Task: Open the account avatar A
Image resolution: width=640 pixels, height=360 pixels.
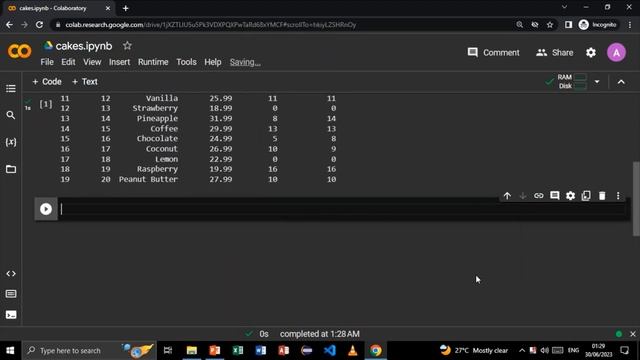Action: click(616, 53)
